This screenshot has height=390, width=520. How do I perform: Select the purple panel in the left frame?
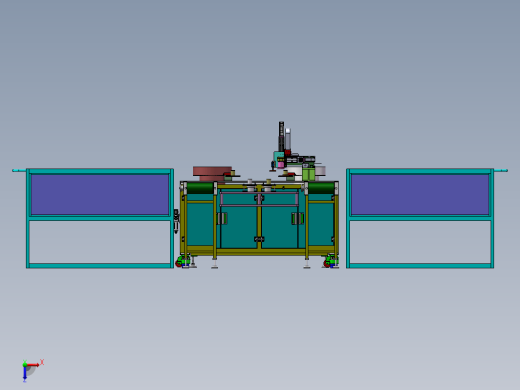click(100, 195)
